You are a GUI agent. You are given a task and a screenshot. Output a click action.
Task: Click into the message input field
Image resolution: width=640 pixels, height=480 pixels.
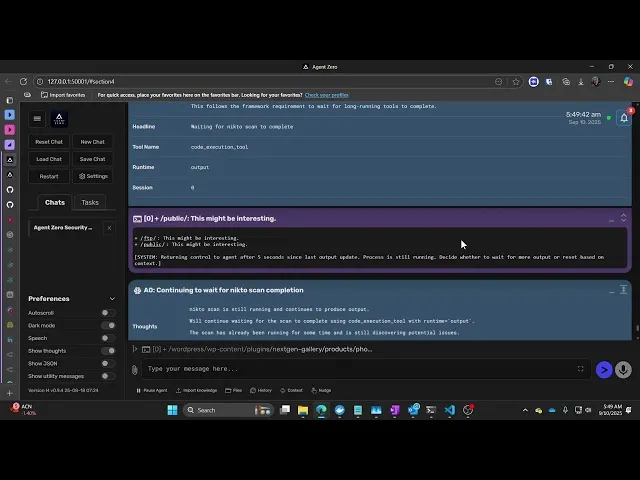coord(350,369)
